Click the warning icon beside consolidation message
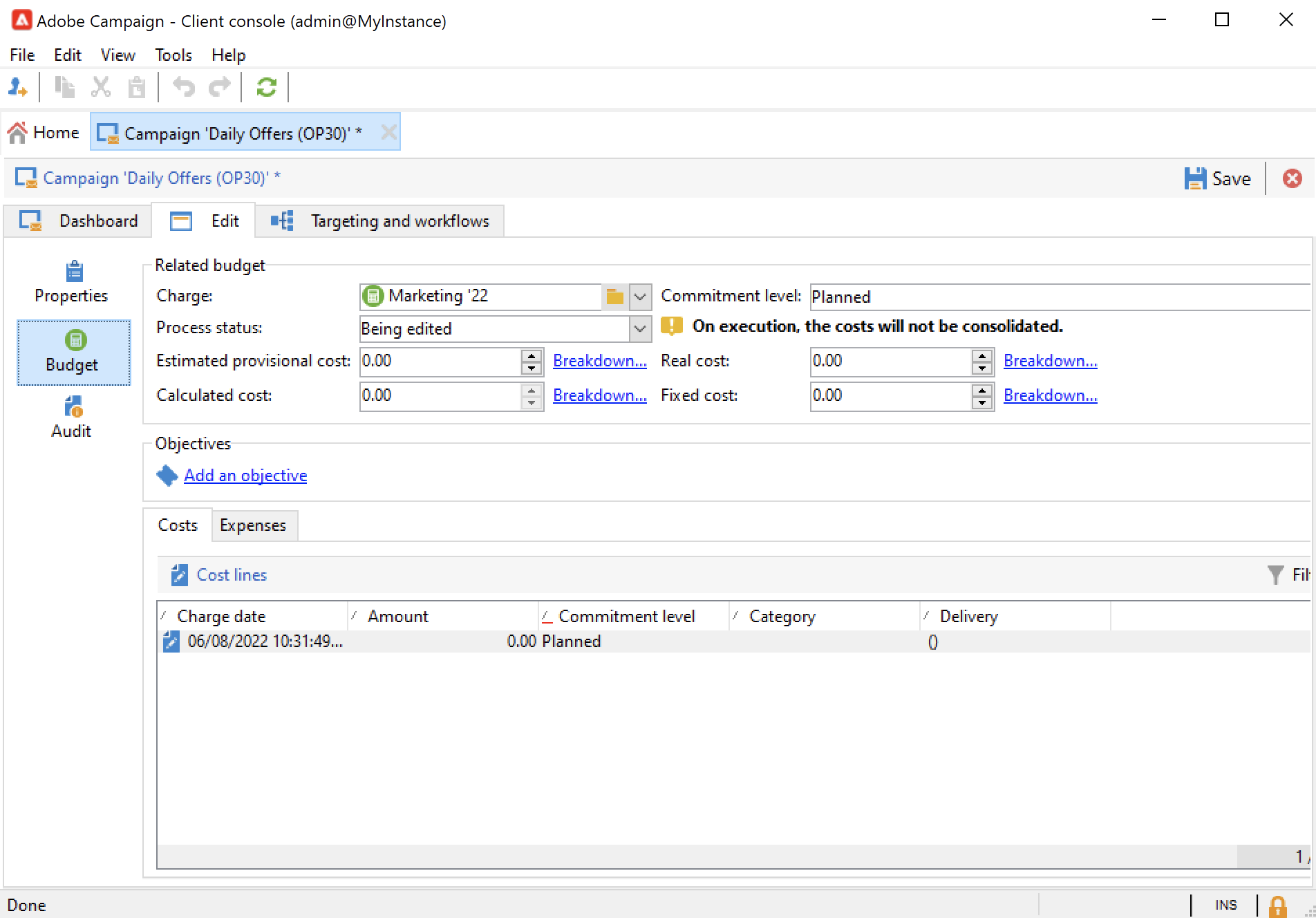This screenshot has width=1316, height=918. click(x=672, y=326)
